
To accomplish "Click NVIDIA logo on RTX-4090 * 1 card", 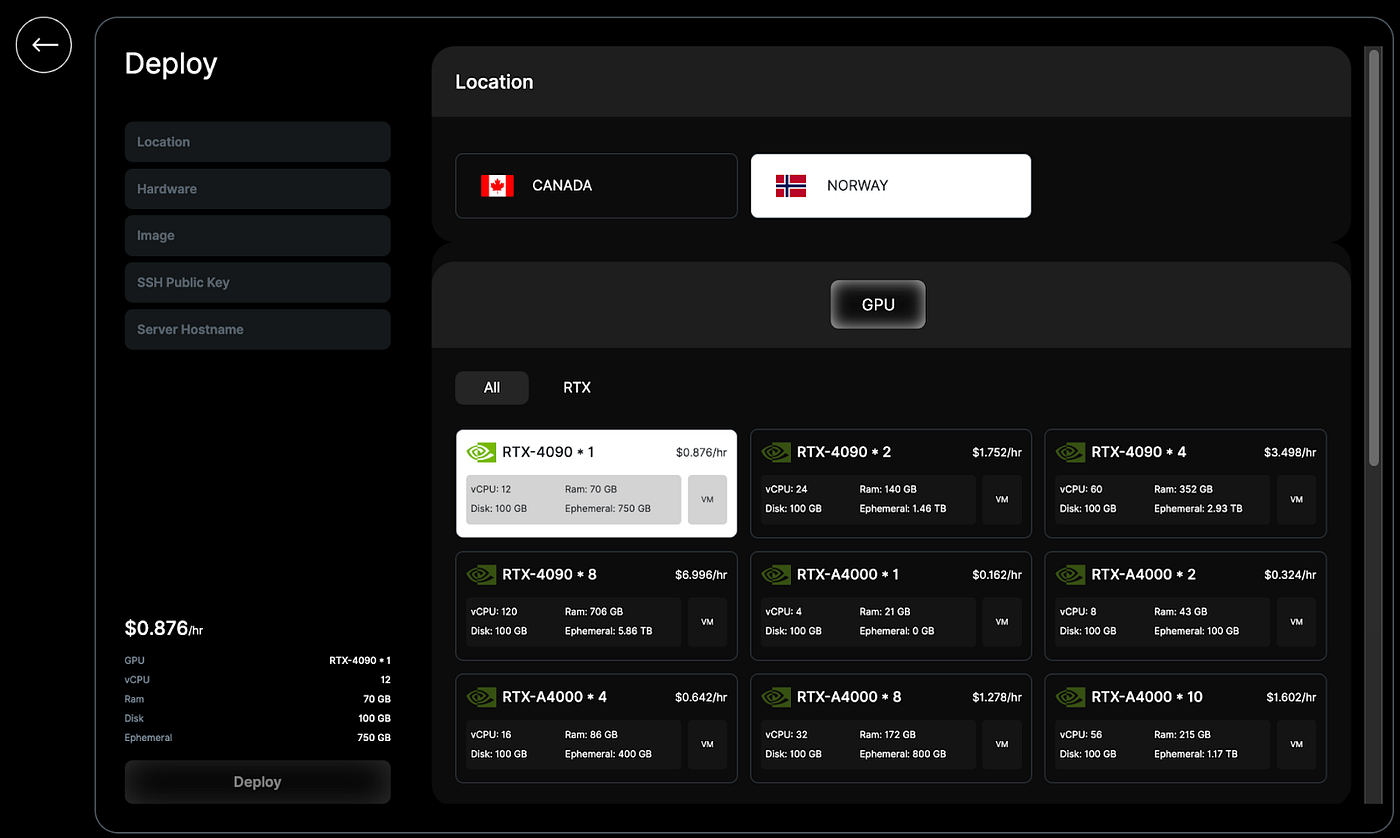I will [x=481, y=453].
